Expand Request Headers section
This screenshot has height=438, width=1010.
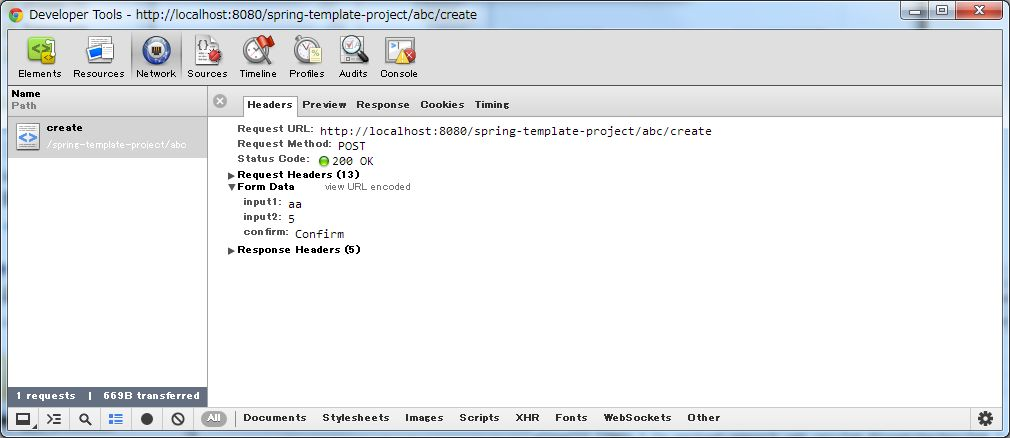click(x=232, y=175)
